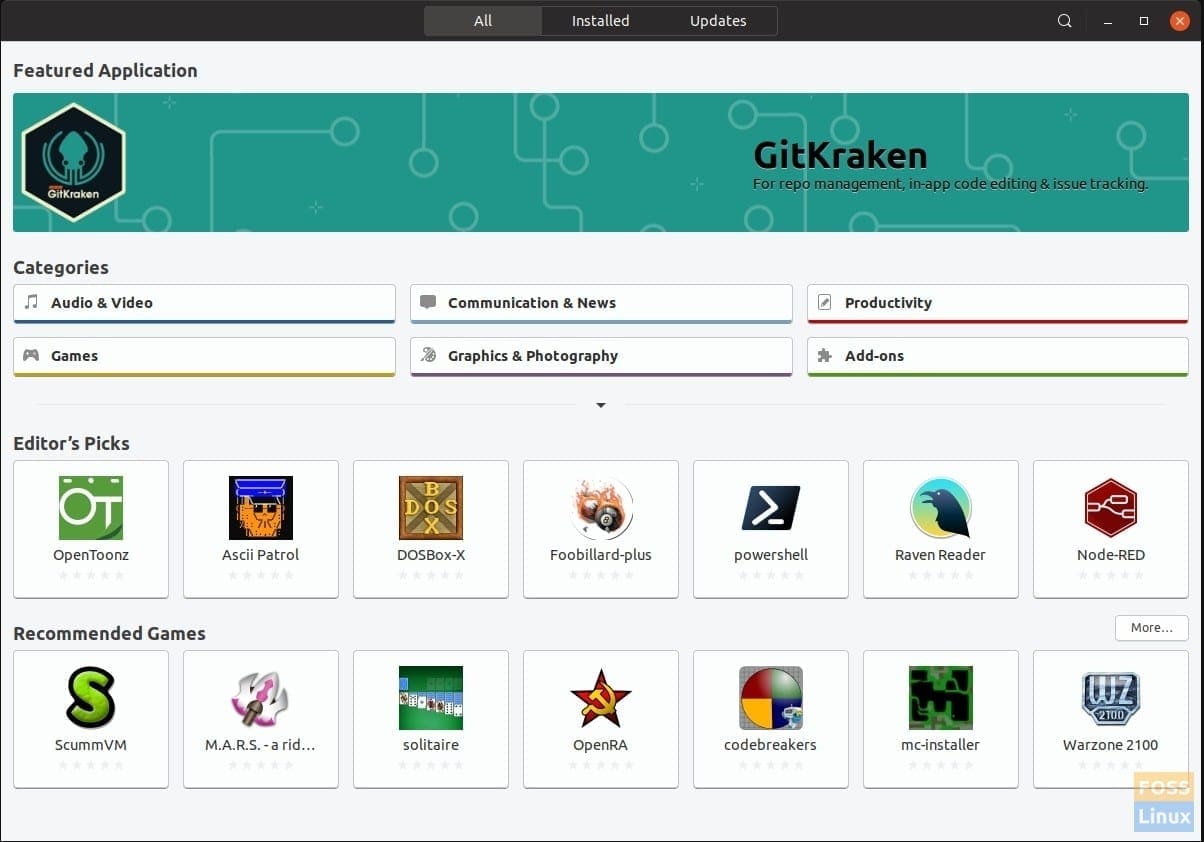Image resolution: width=1204 pixels, height=842 pixels.
Task: Open the powershell app icon
Action: pyautogui.click(x=771, y=508)
